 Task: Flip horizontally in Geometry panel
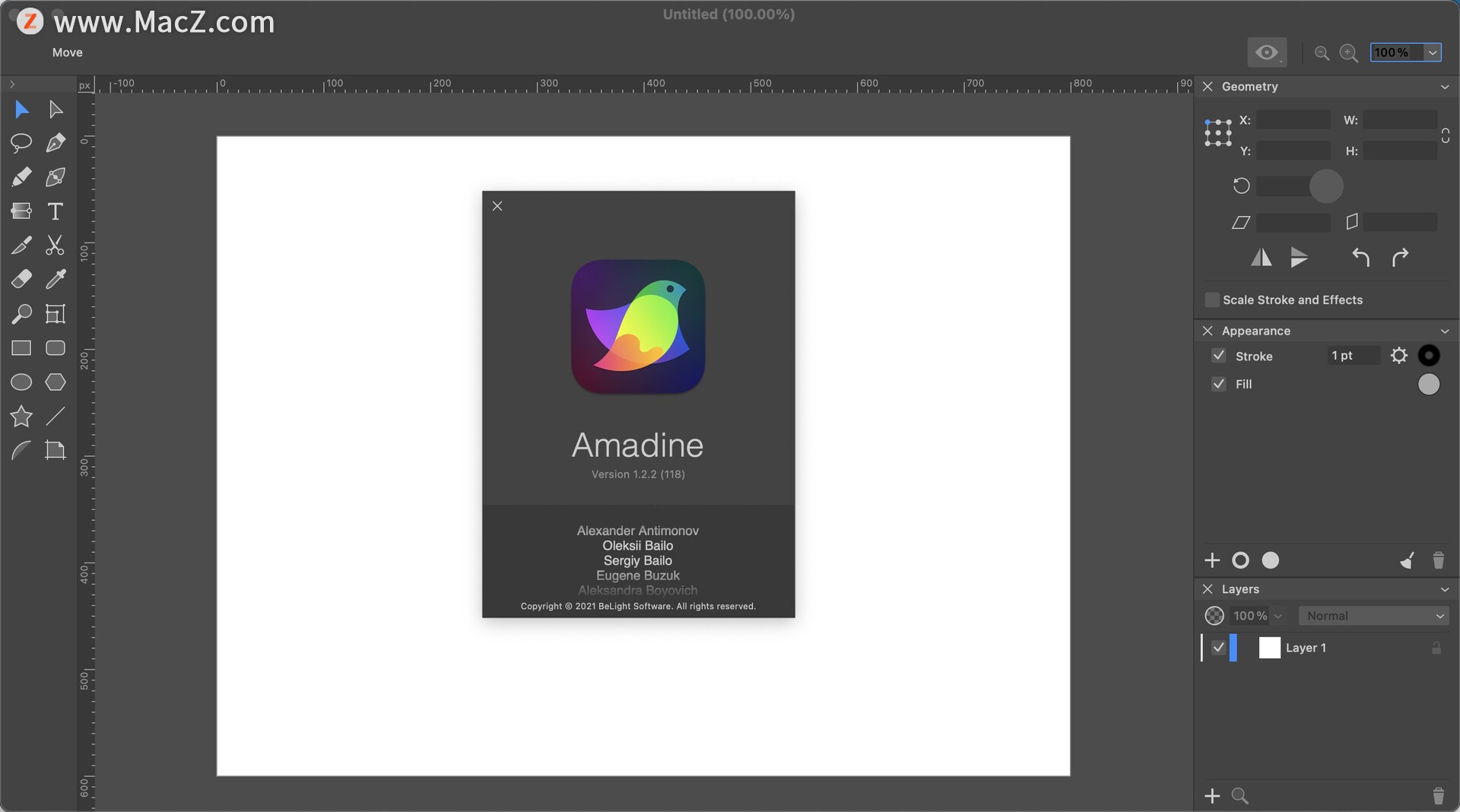point(1262,258)
